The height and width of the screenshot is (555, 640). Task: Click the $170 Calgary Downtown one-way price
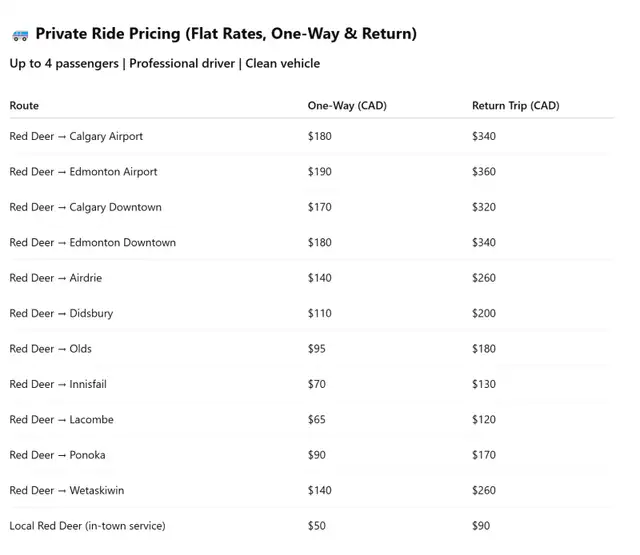(x=320, y=207)
